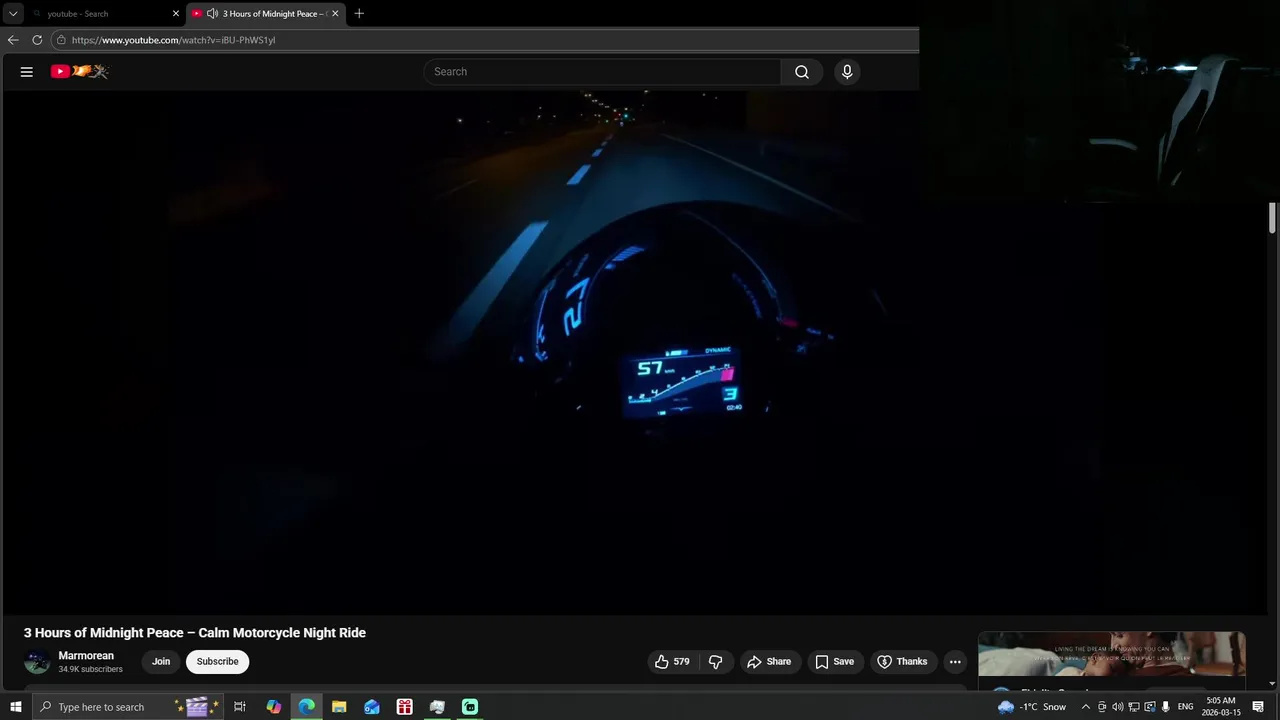Open the volume control in tray

click(x=1118, y=707)
